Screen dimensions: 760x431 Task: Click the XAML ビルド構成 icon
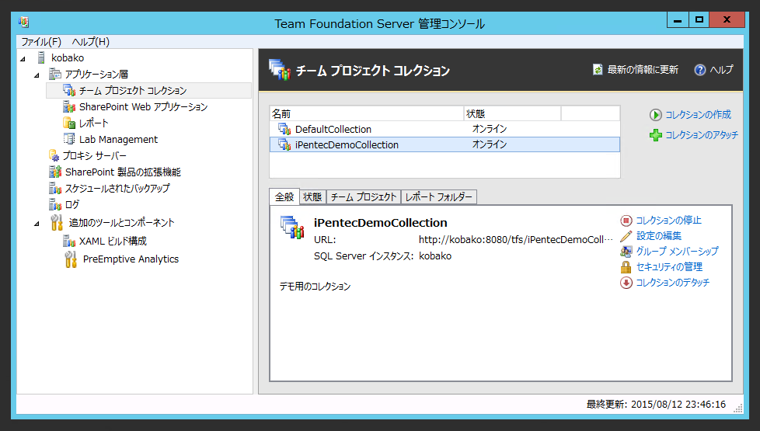coord(69,241)
